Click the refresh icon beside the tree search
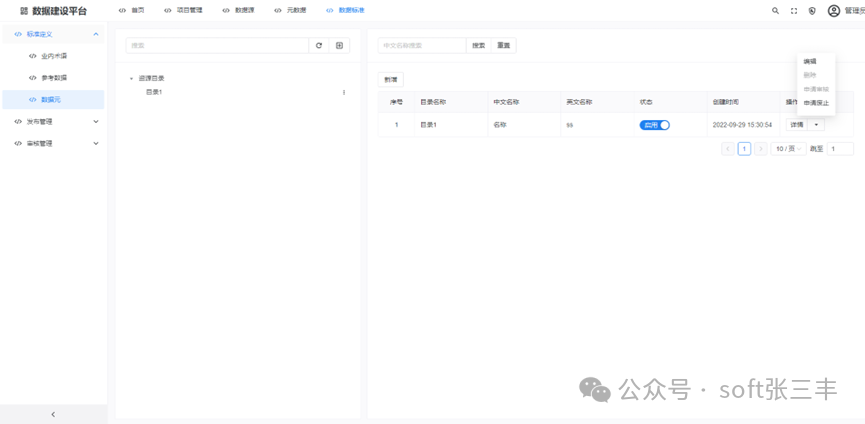 (319, 46)
